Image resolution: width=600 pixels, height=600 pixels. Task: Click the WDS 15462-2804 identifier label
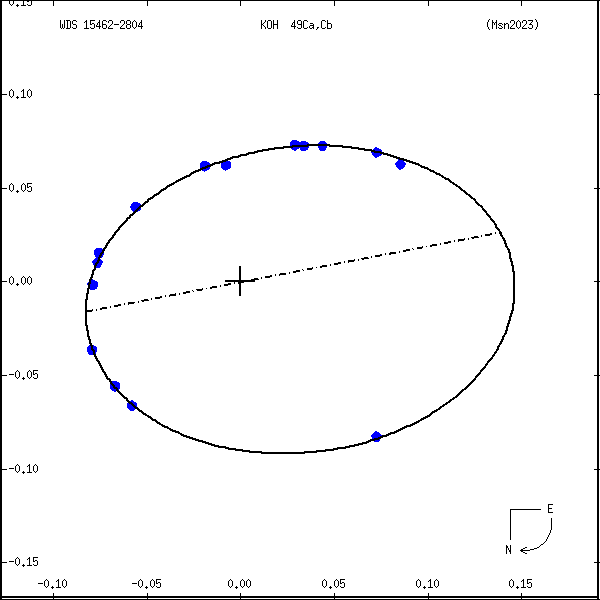point(101,25)
